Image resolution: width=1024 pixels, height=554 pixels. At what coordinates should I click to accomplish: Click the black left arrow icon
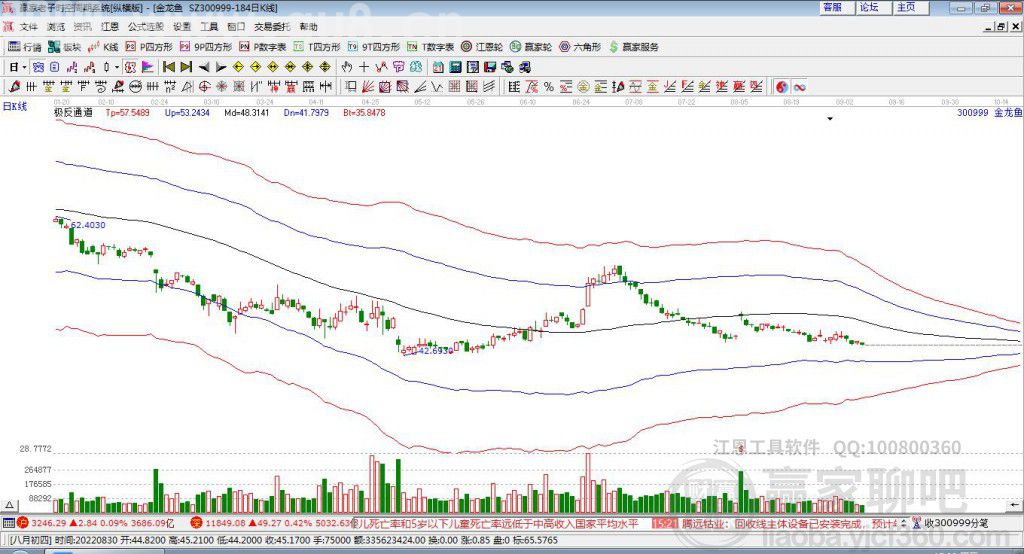coord(204,67)
